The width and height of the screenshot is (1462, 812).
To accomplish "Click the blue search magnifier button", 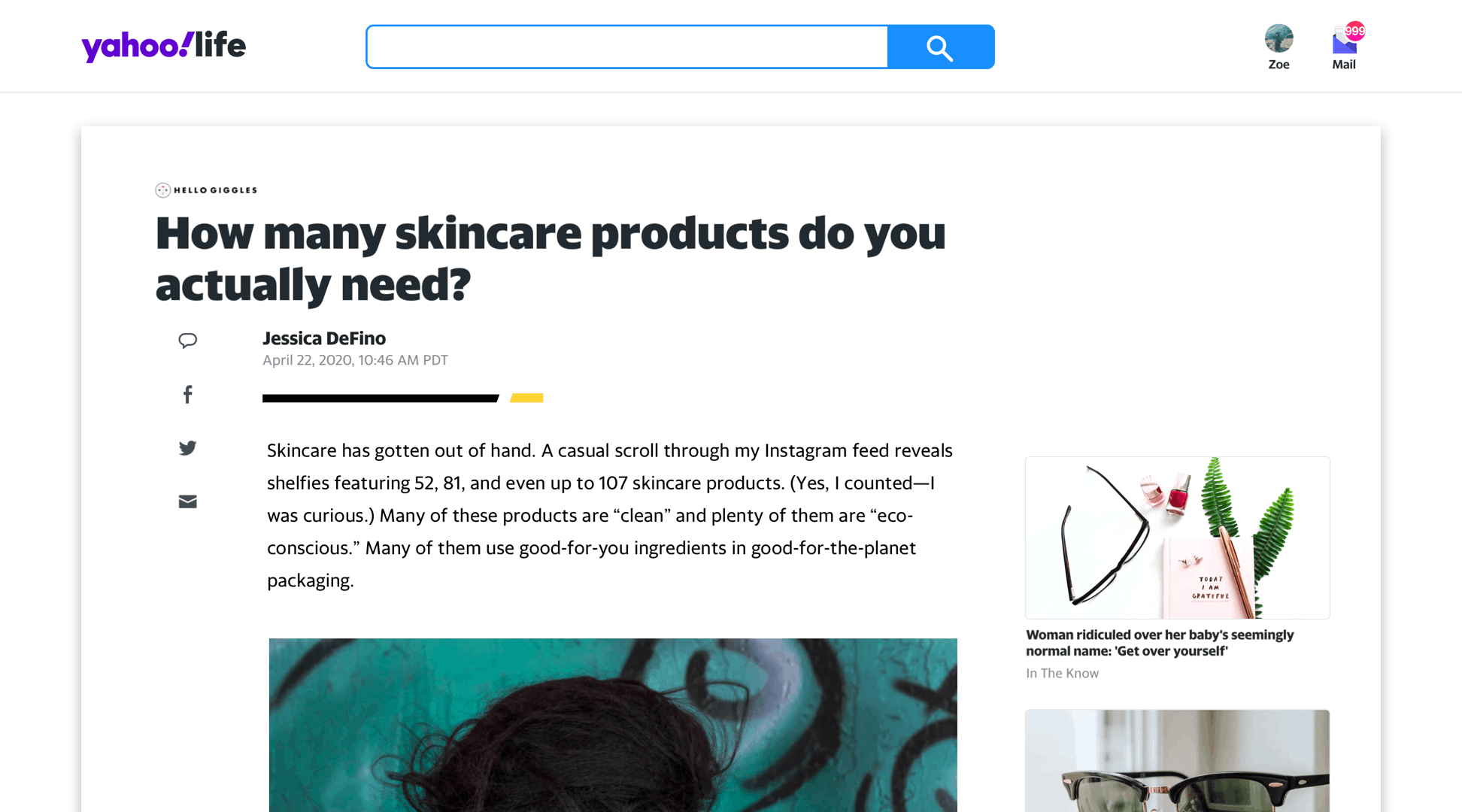I will 941,47.
